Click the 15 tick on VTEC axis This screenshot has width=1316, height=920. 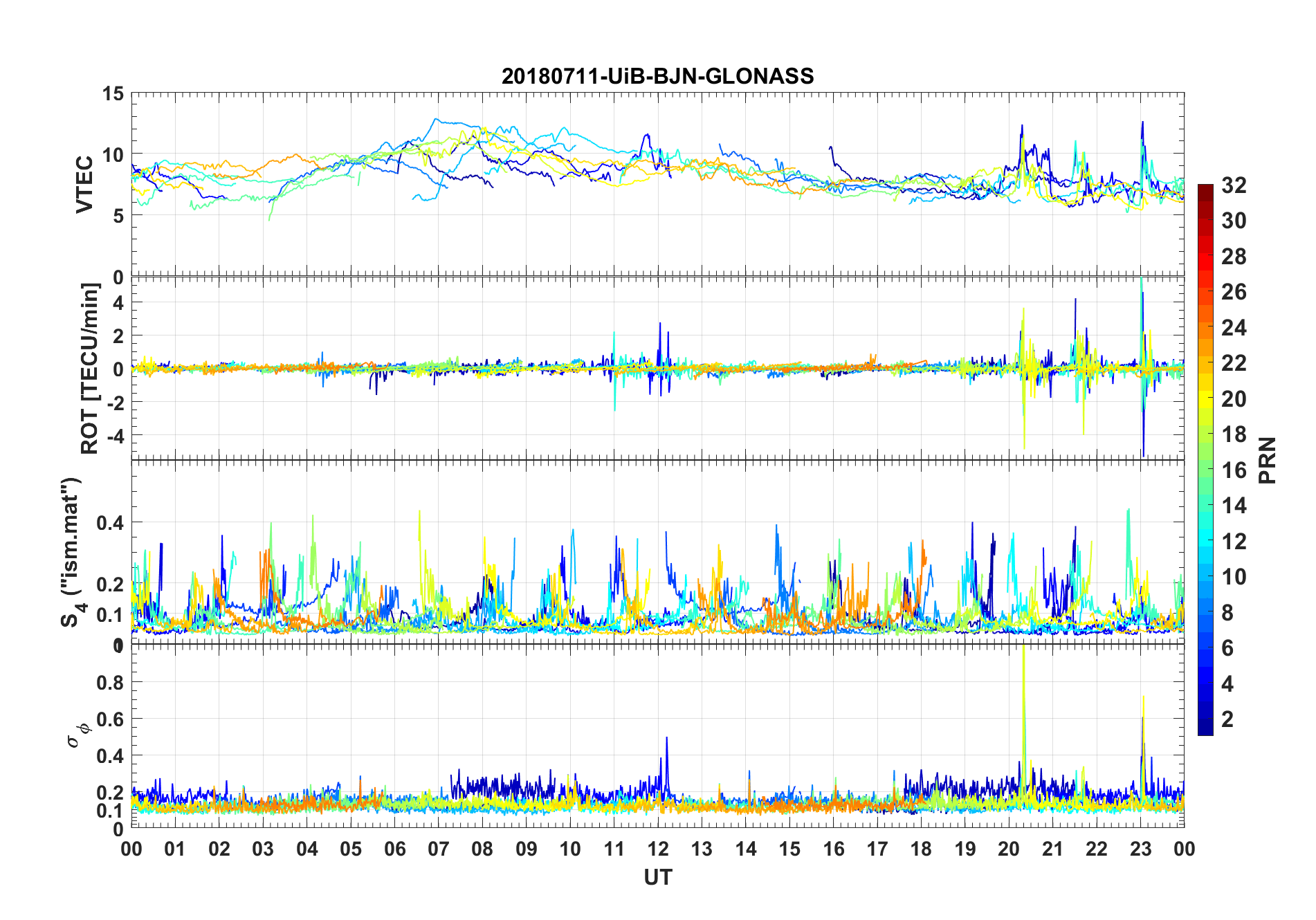coord(113,93)
